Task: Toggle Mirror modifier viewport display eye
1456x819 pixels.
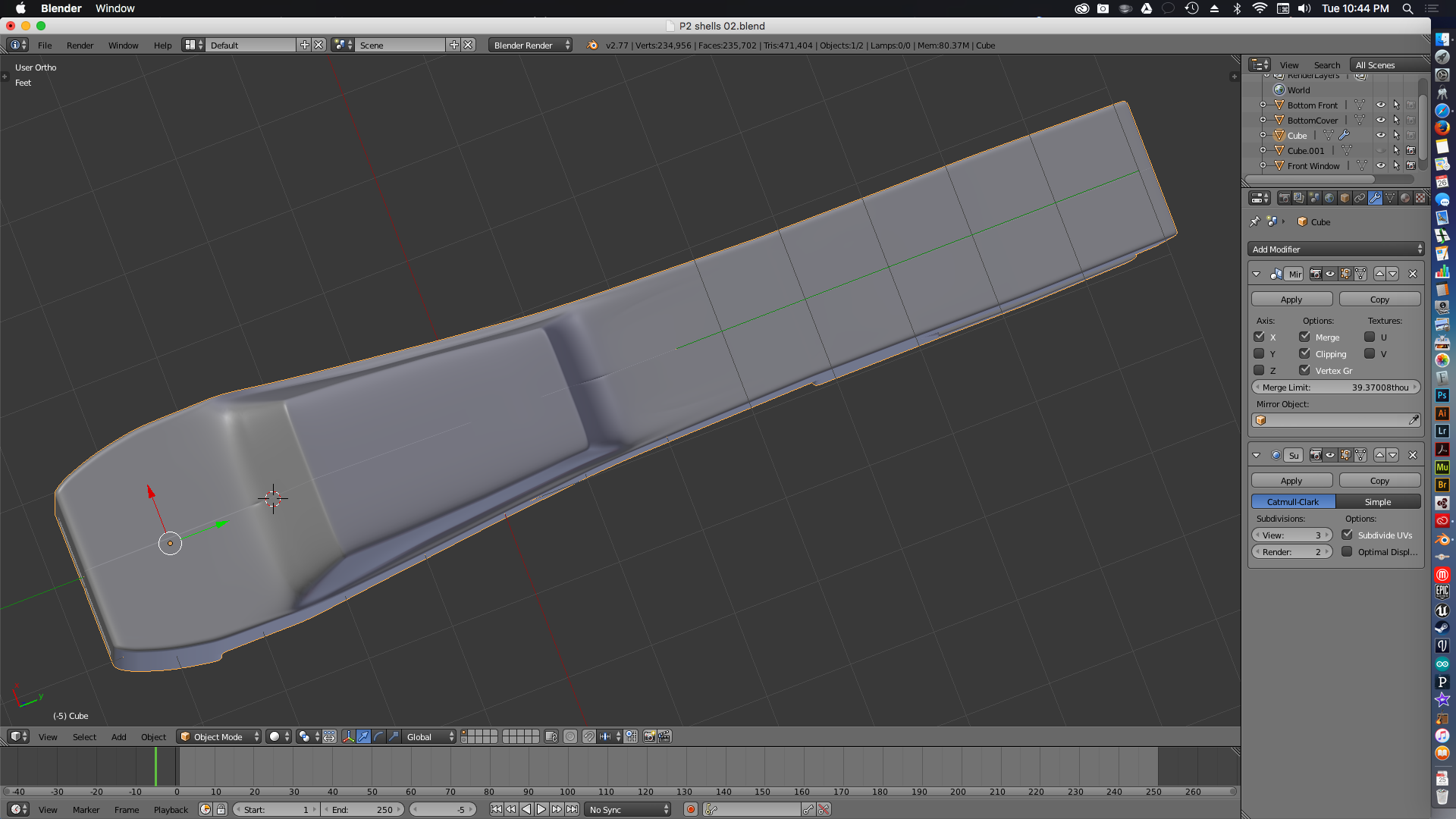Action: [x=1330, y=274]
